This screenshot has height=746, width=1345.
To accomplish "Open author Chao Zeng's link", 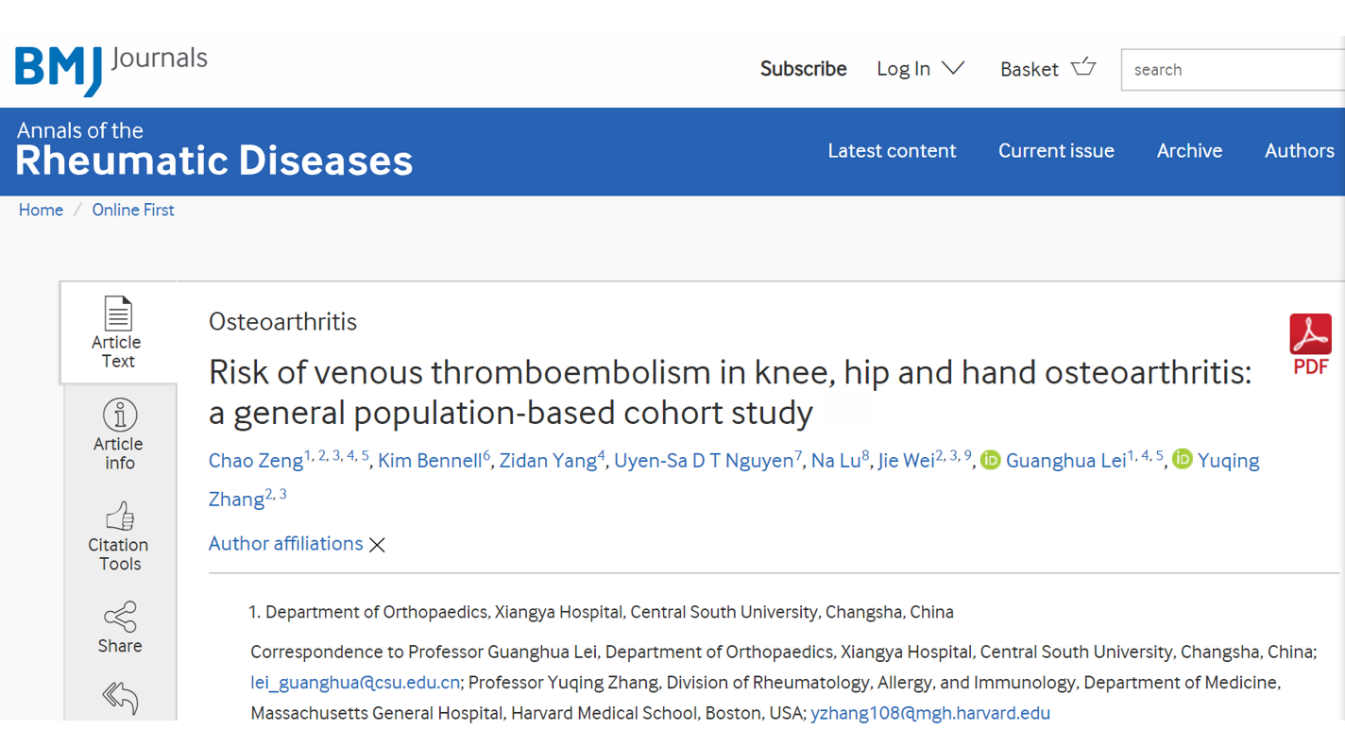I will (x=255, y=461).
